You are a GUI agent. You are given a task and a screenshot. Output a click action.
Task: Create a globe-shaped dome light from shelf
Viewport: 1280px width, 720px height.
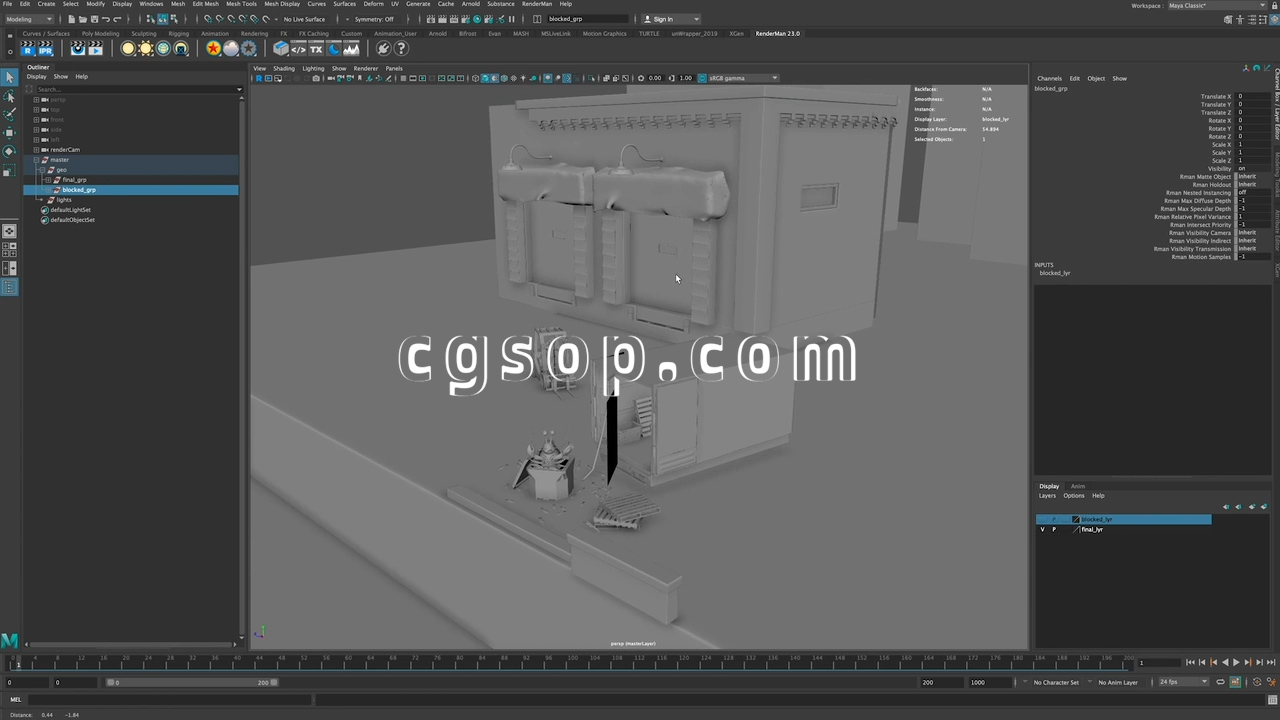pos(163,48)
